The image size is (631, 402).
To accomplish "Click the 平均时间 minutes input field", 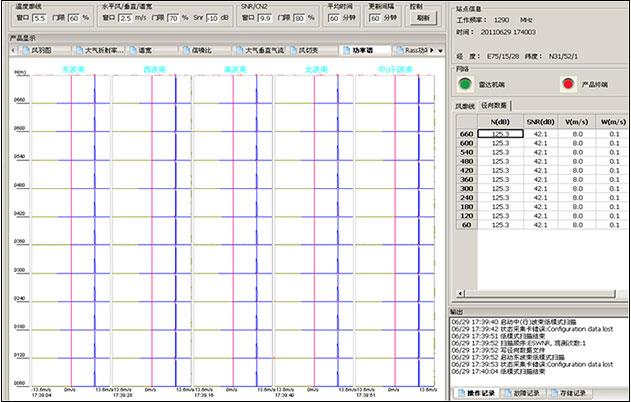I will pyautogui.click(x=333, y=18).
